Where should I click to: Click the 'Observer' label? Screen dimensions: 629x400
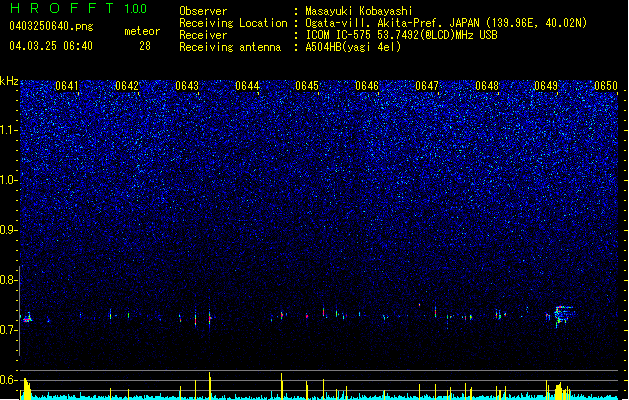point(203,11)
